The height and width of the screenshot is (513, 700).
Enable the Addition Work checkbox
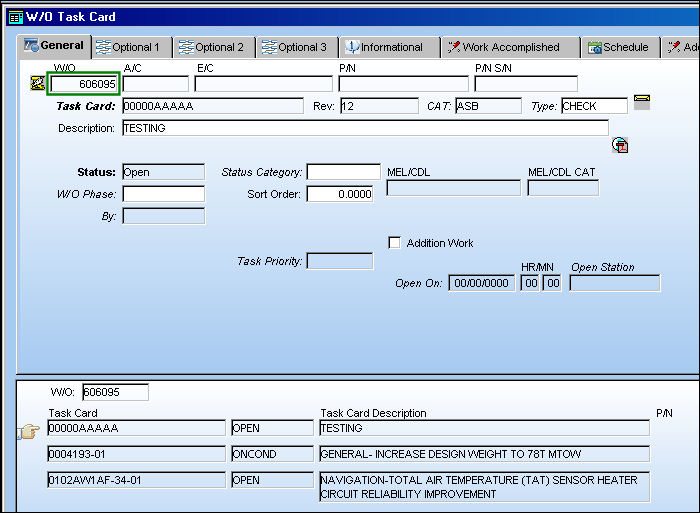[x=394, y=242]
